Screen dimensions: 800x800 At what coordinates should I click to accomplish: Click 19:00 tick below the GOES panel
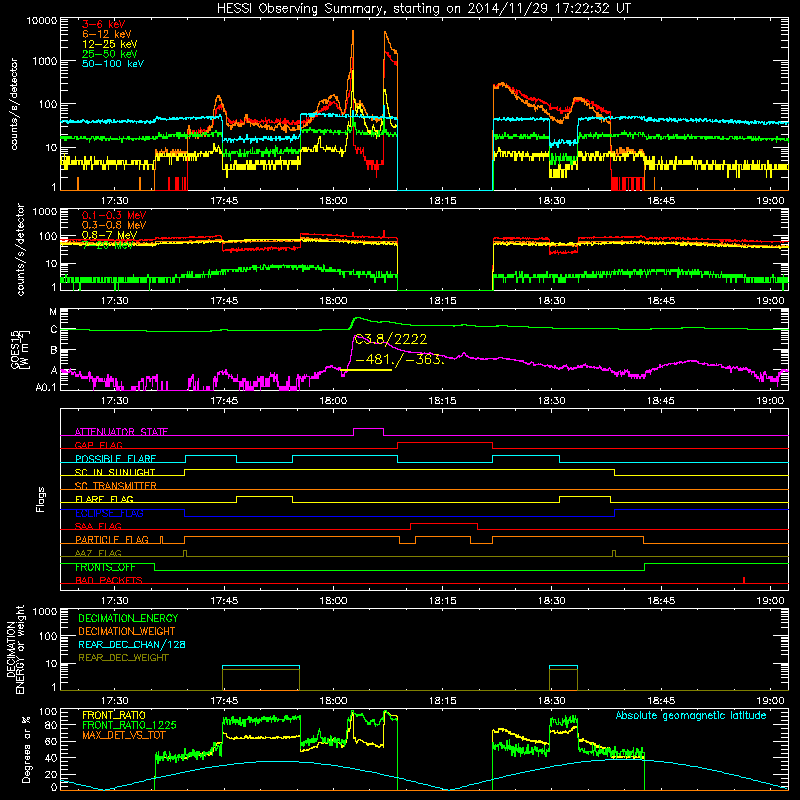(x=770, y=401)
